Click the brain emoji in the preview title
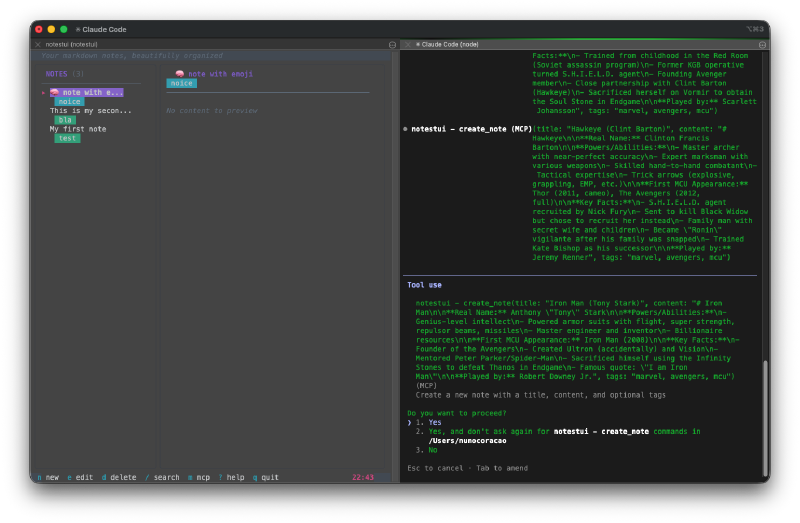Screen dimensions: 800x523 (180, 74)
